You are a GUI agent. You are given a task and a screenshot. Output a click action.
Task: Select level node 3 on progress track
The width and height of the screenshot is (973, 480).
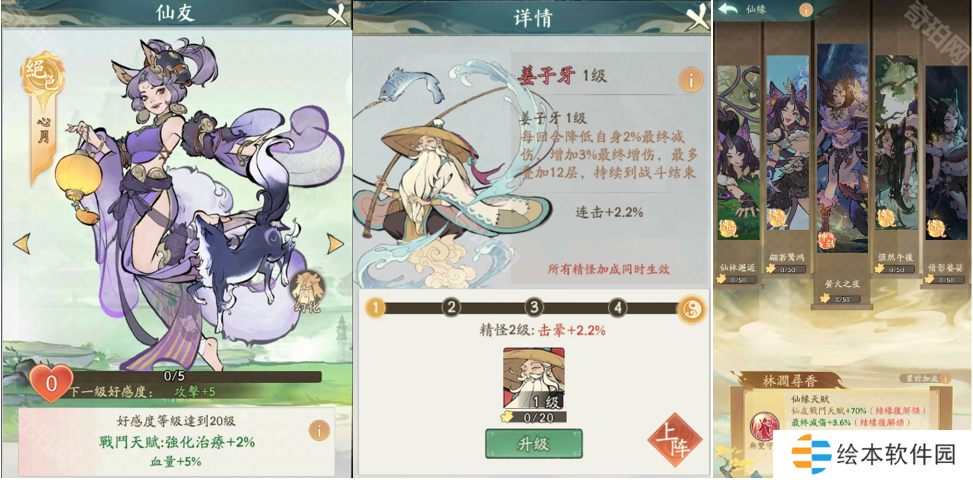pyautogui.click(x=534, y=307)
